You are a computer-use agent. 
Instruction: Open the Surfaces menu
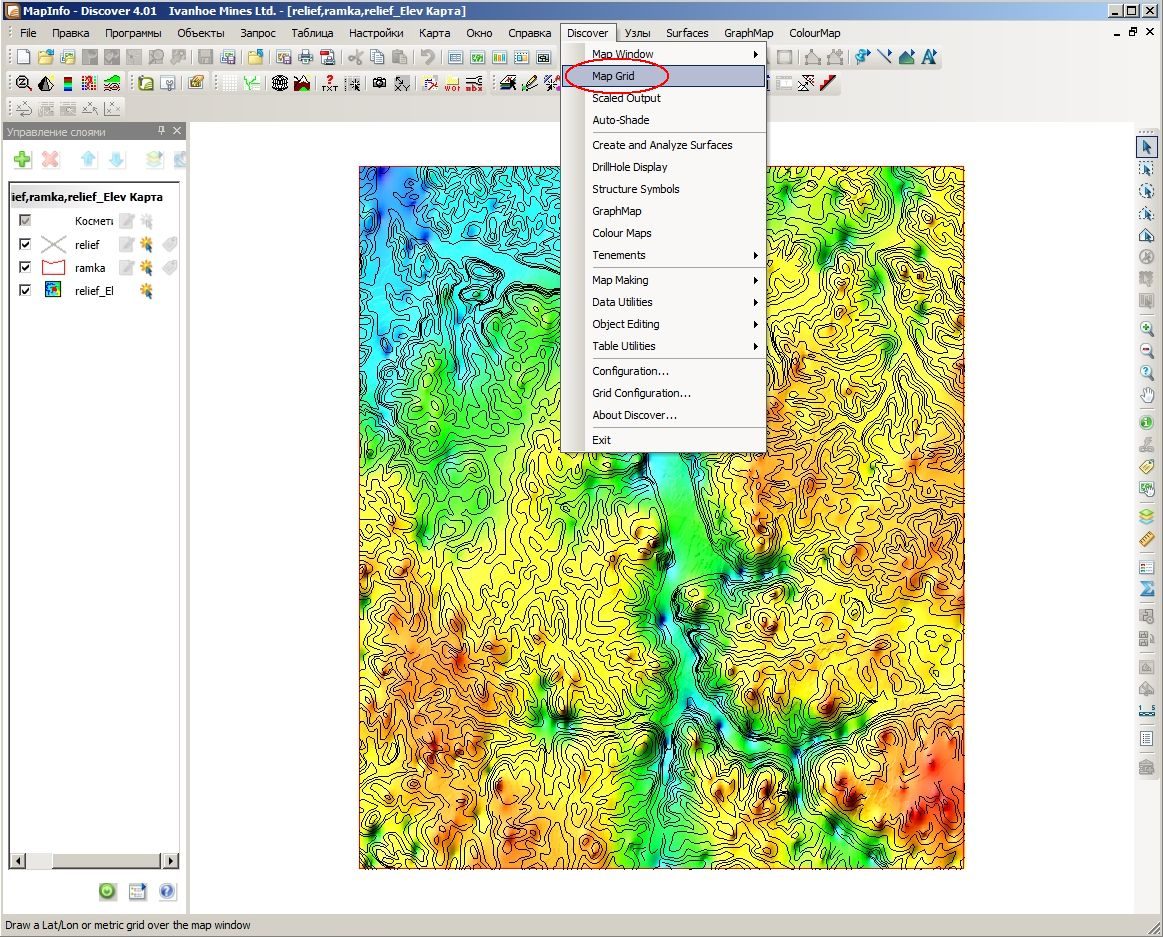coord(687,33)
